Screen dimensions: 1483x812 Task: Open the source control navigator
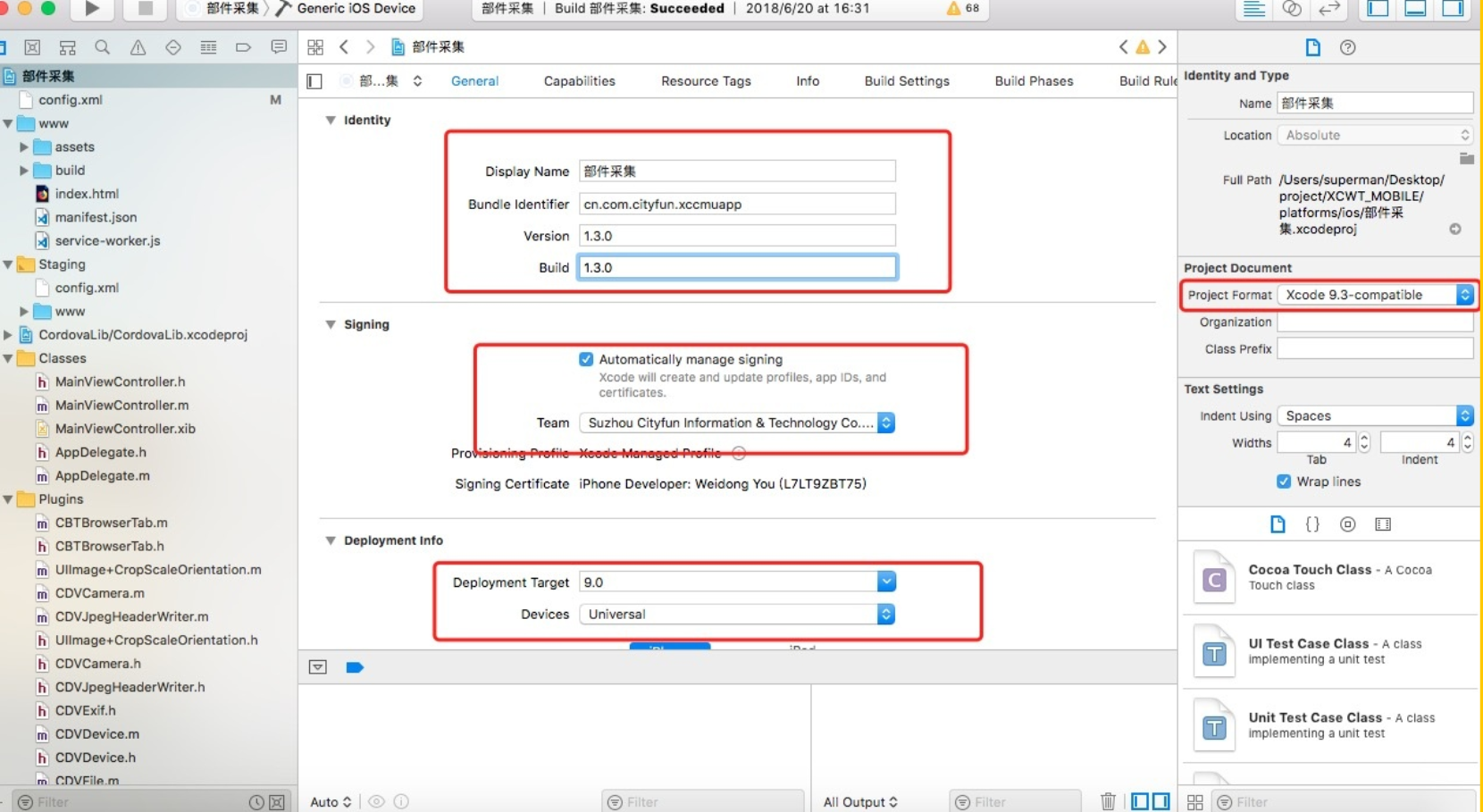point(32,47)
